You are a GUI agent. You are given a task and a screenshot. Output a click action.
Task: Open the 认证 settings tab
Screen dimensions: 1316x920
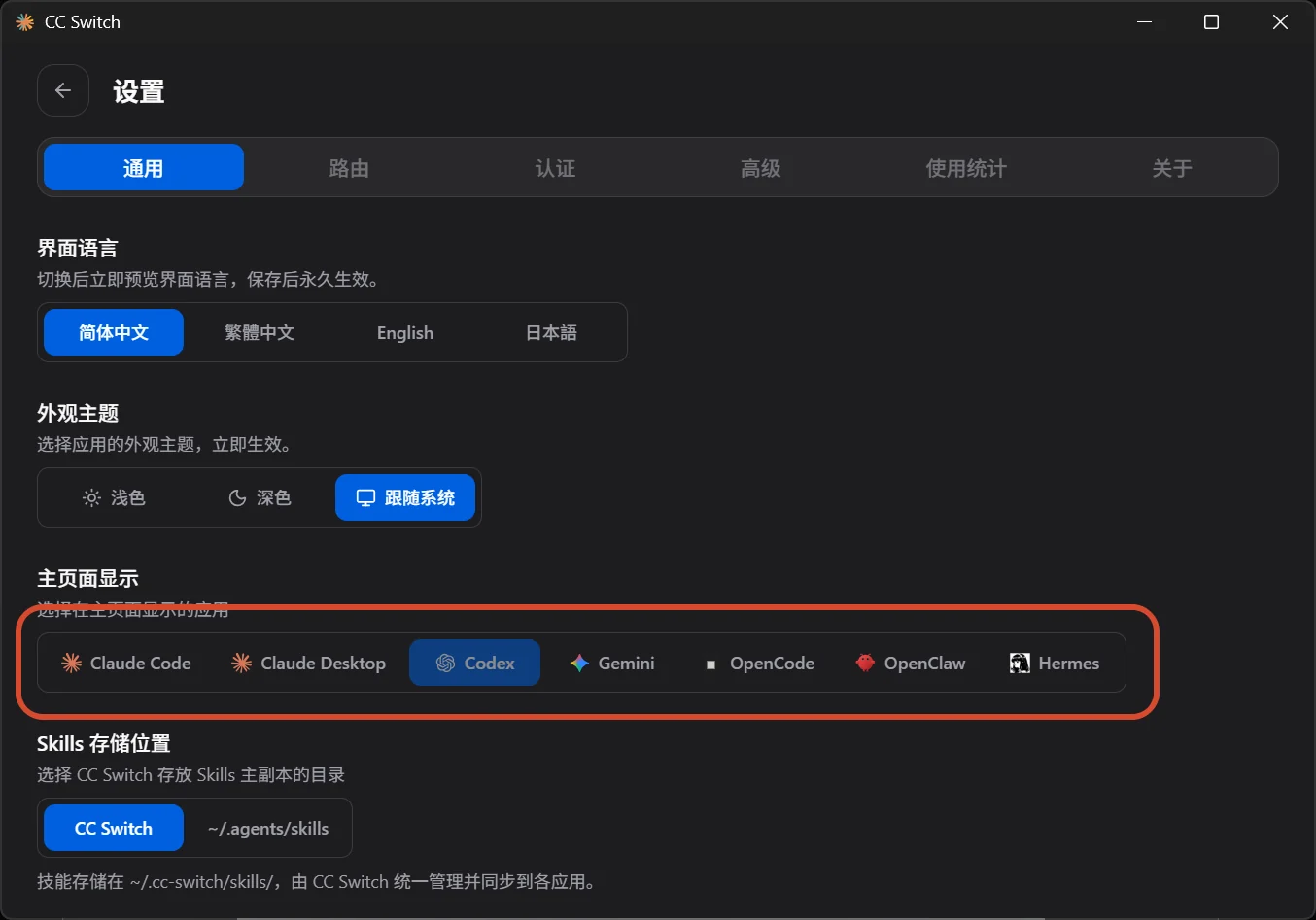[x=555, y=167]
